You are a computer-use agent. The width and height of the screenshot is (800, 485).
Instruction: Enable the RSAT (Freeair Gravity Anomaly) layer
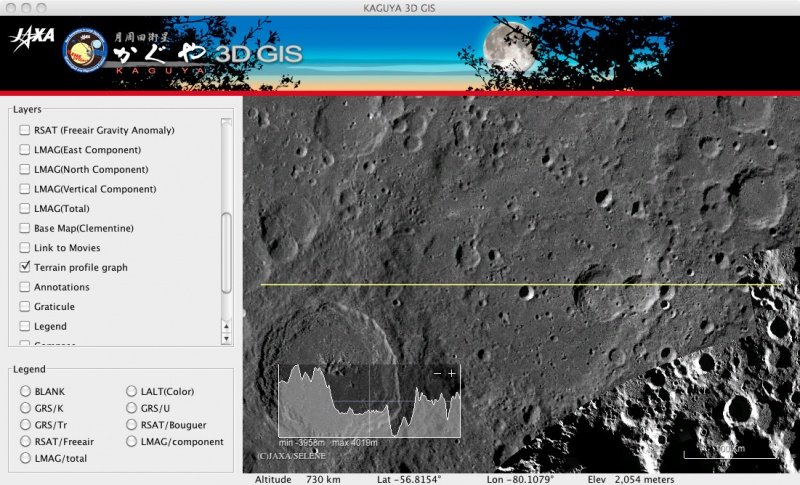pos(25,131)
